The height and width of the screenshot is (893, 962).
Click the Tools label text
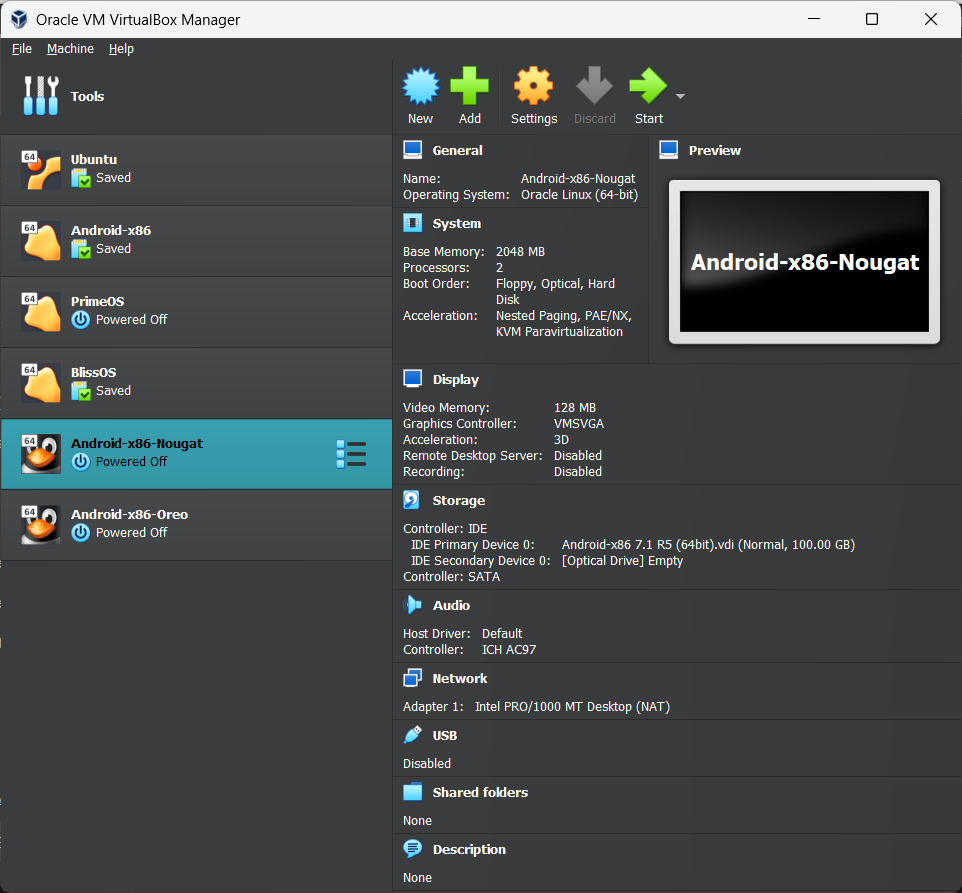coord(87,96)
